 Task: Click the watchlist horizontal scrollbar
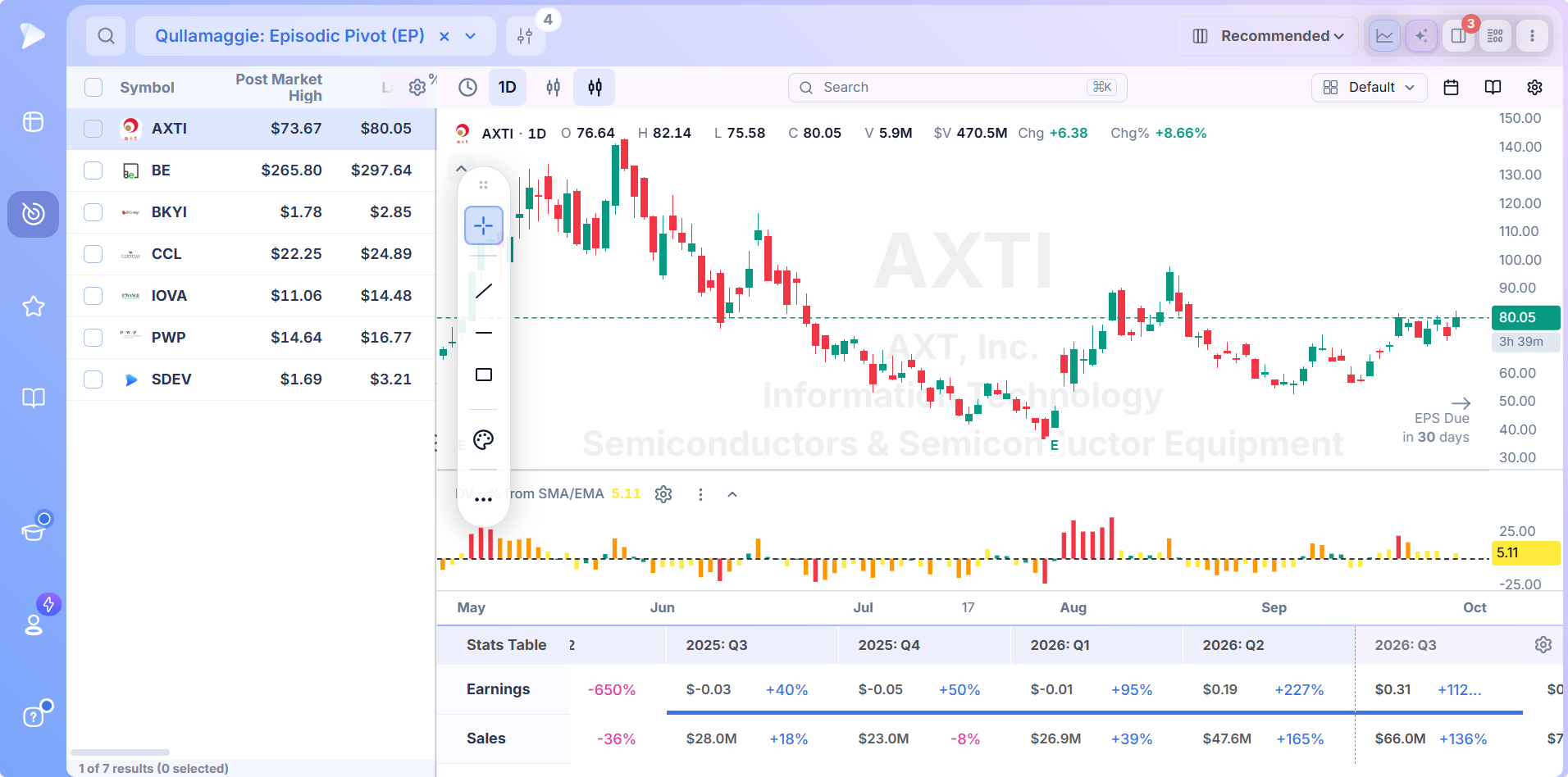pyautogui.click(x=121, y=752)
